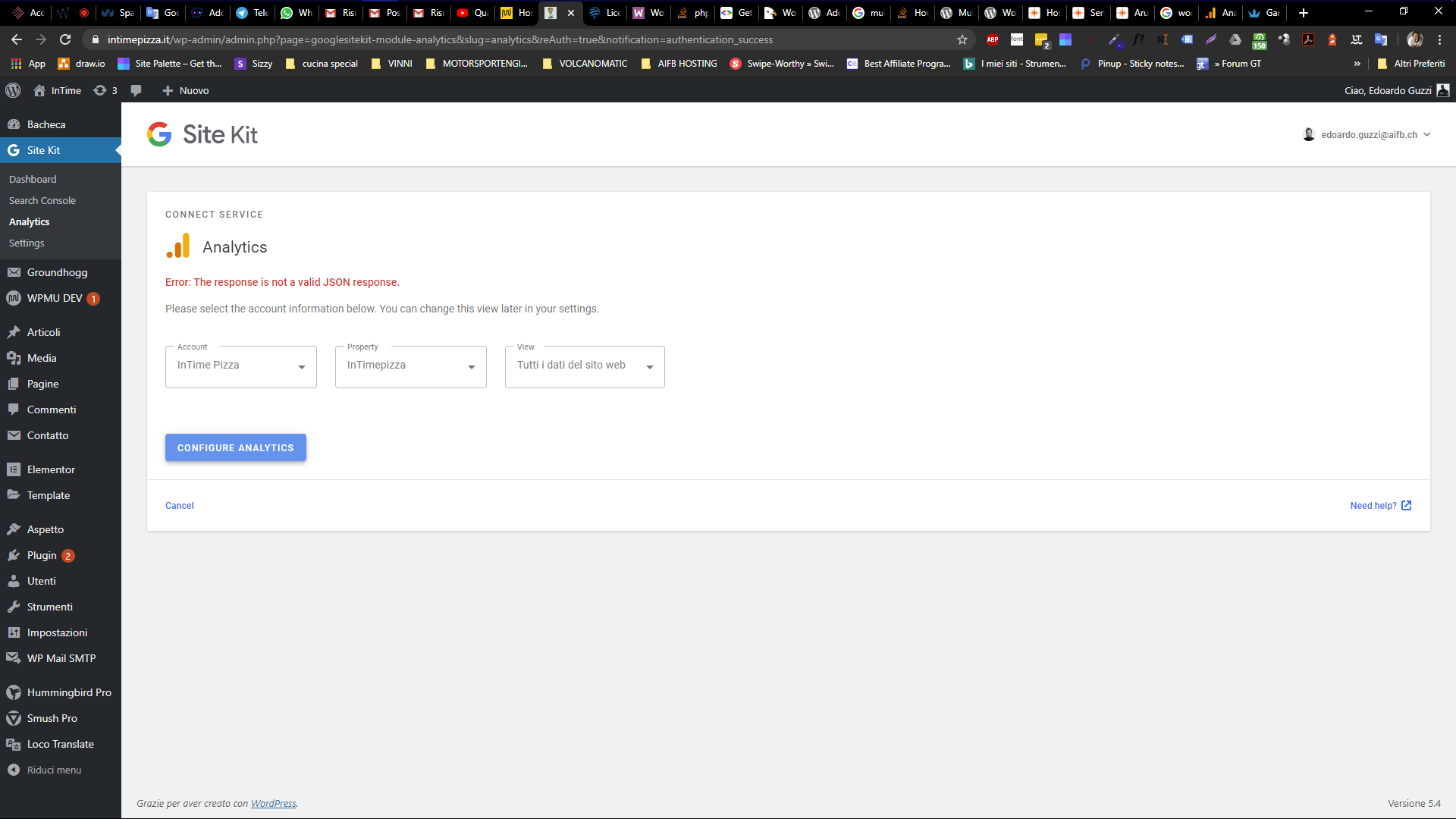Viewport: 1456px width, 819px height.
Task: Open Site Kit Settings submenu
Action: (27, 243)
